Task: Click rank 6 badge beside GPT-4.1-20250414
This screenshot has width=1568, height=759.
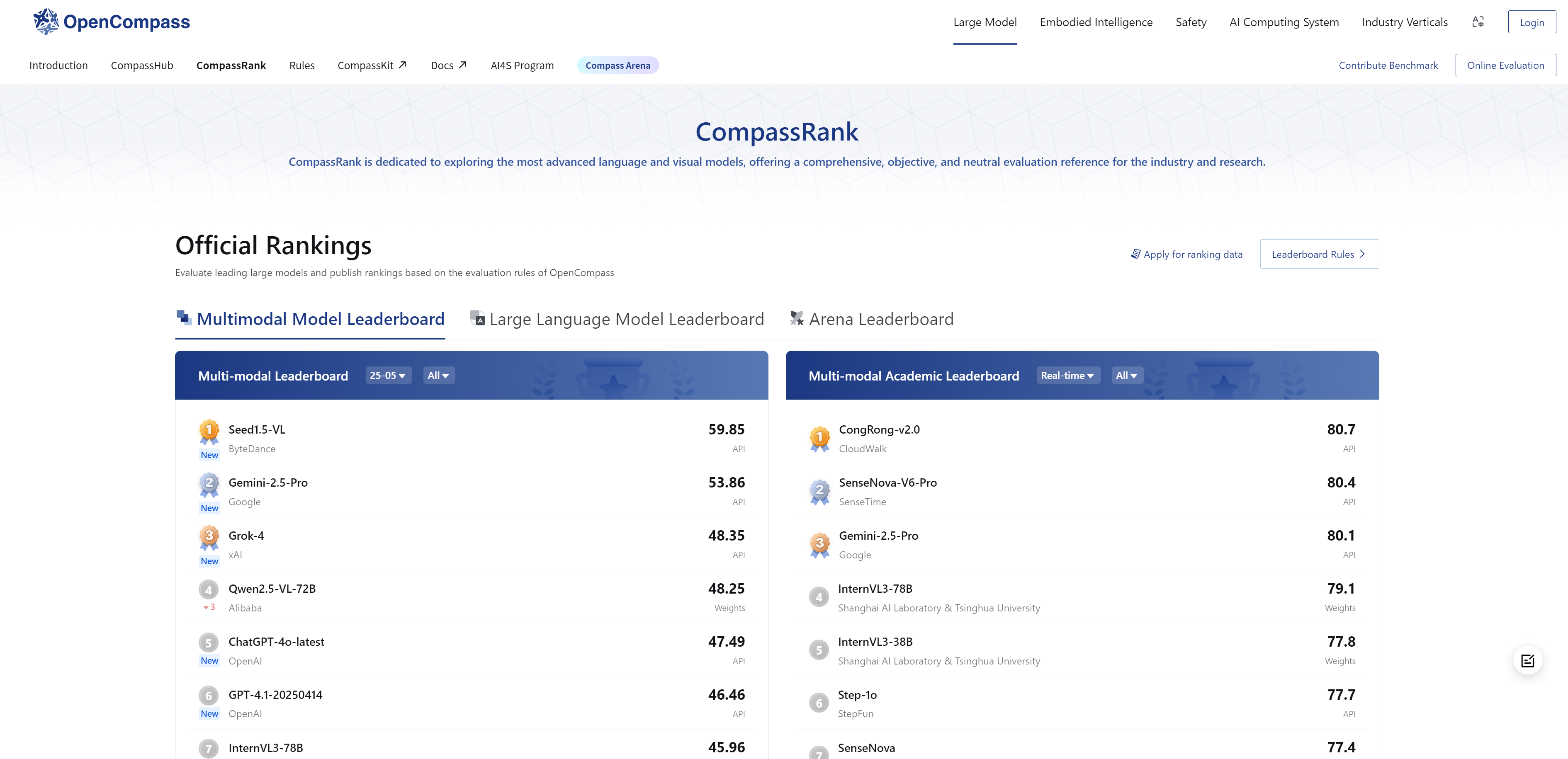Action: (x=208, y=695)
